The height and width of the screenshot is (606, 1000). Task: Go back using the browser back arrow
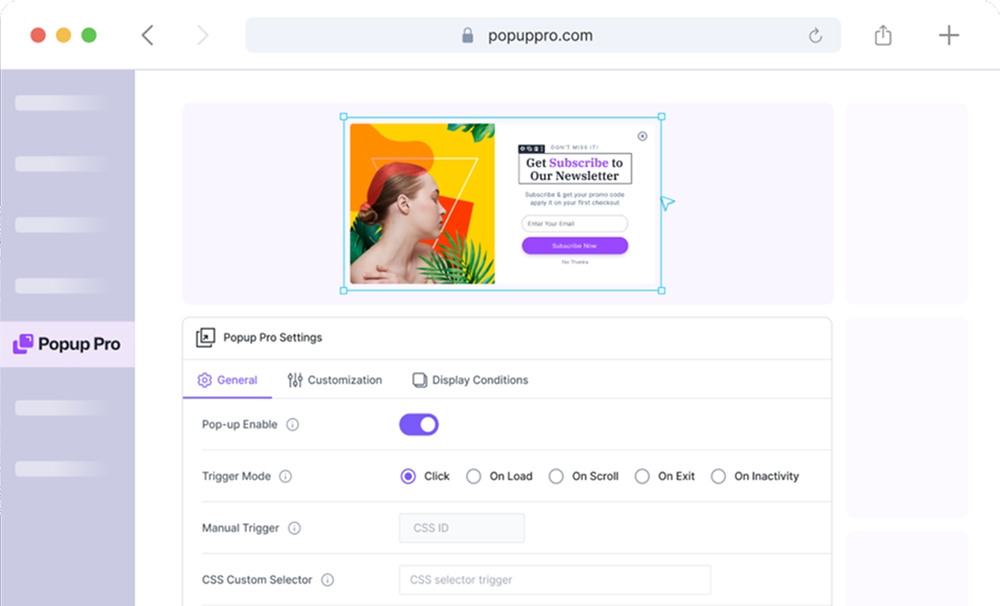click(147, 36)
